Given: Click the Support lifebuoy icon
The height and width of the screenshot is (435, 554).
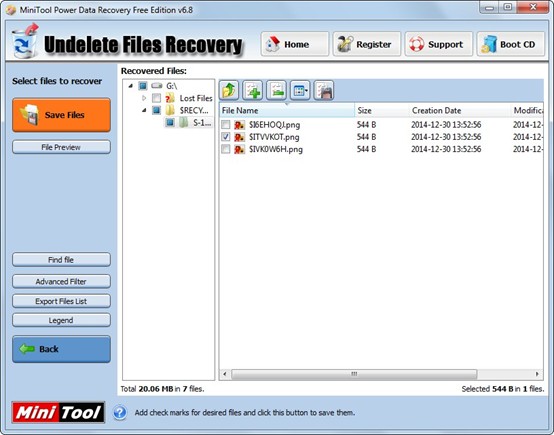Looking at the screenshot, I should click(417, 44).
